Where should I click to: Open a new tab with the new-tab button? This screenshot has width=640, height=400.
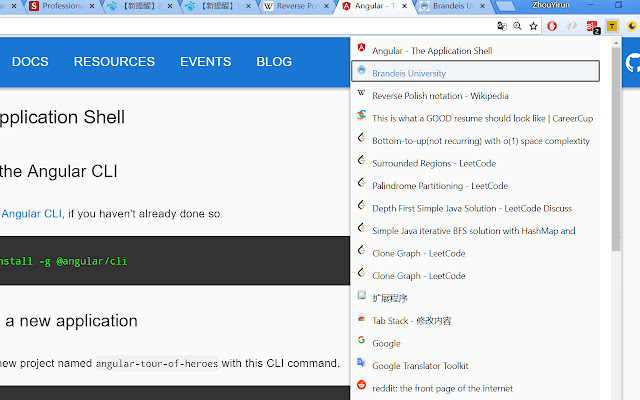point(506,6)
